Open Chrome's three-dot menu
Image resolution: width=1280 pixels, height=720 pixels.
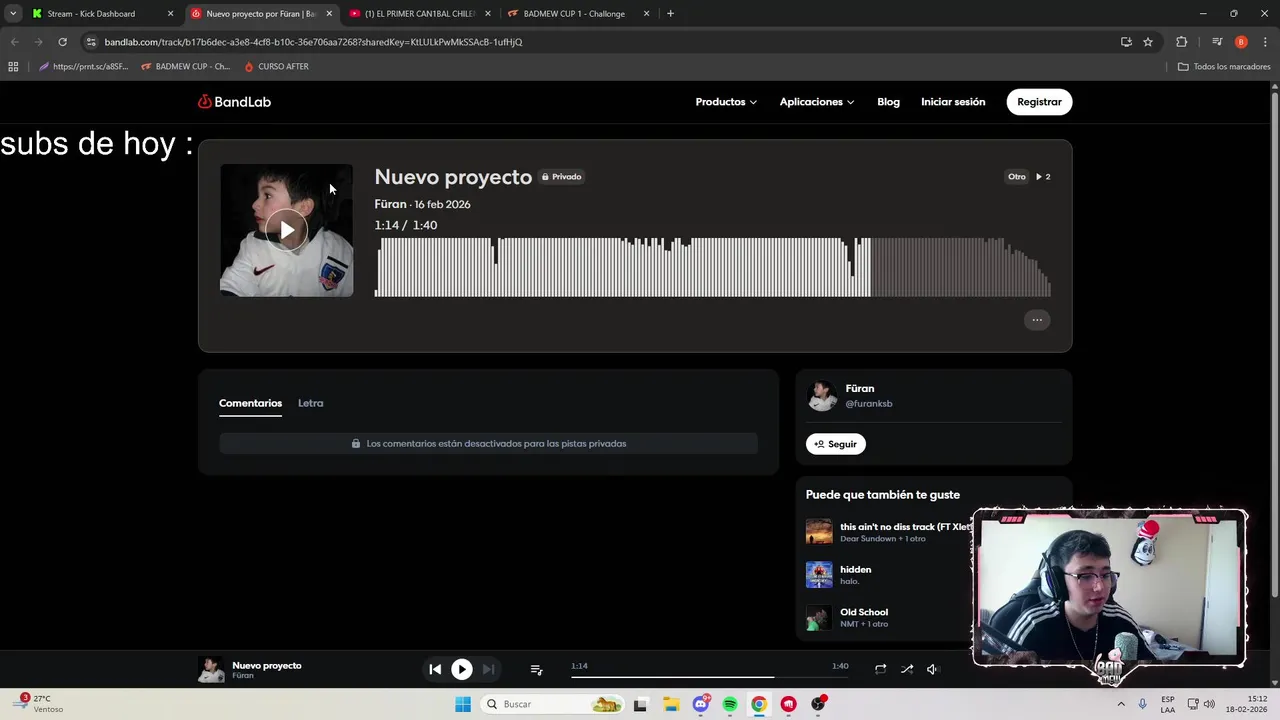pyautogui.click(x=1265, y=42)
